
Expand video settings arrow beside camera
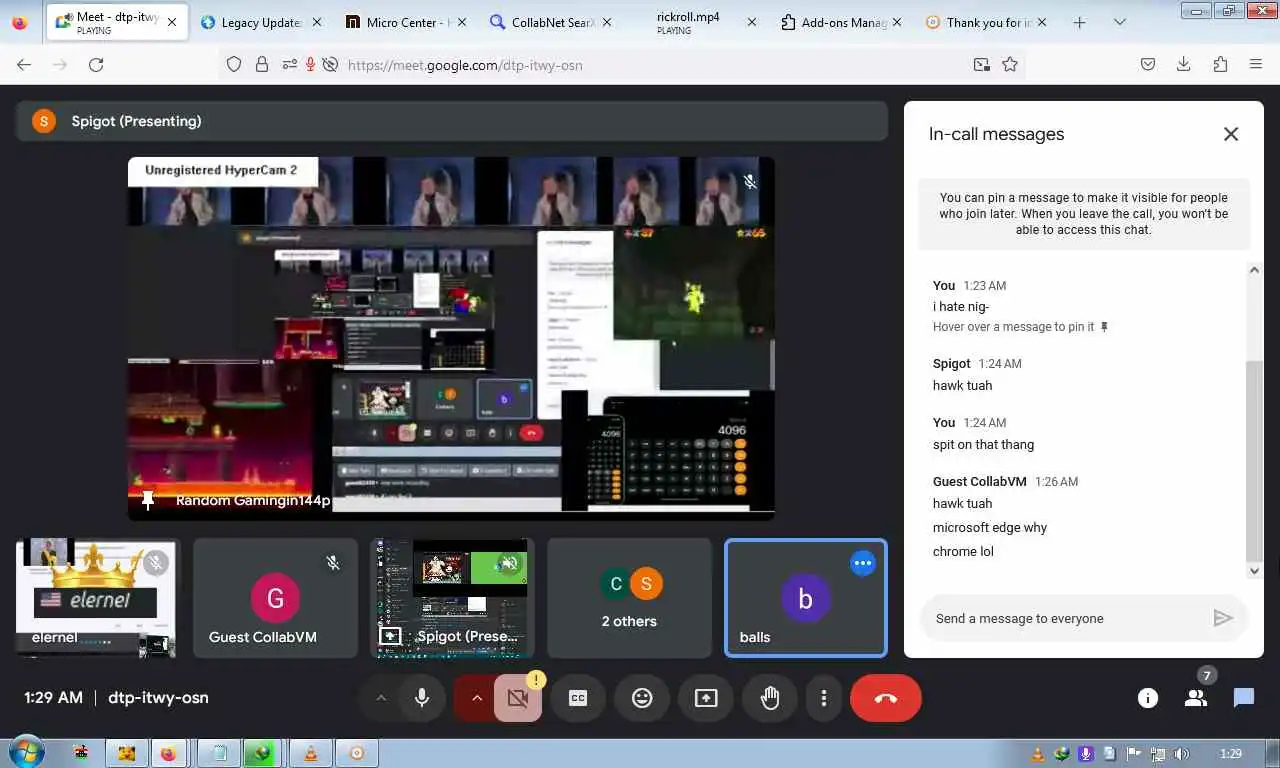(x=476, y=698)
